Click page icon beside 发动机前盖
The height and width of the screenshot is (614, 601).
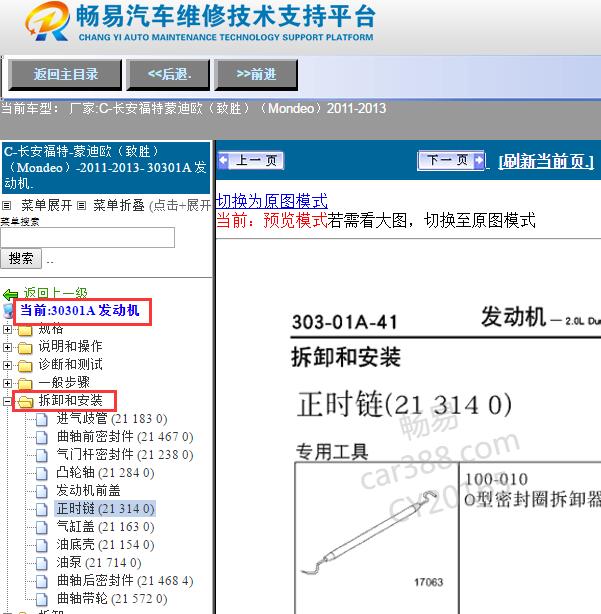(x=42, y=491)
